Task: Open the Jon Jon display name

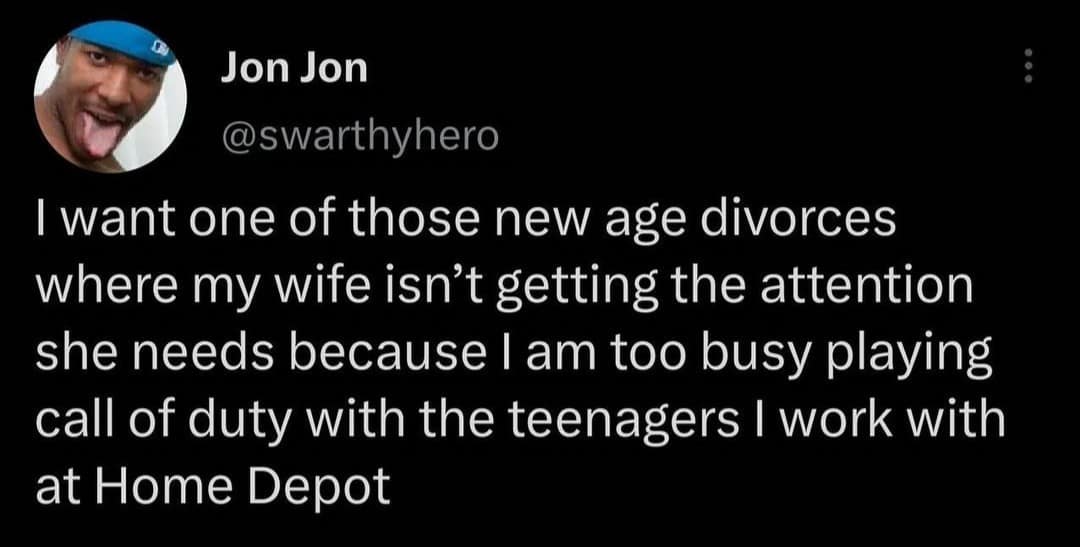Action: point(294,69)
